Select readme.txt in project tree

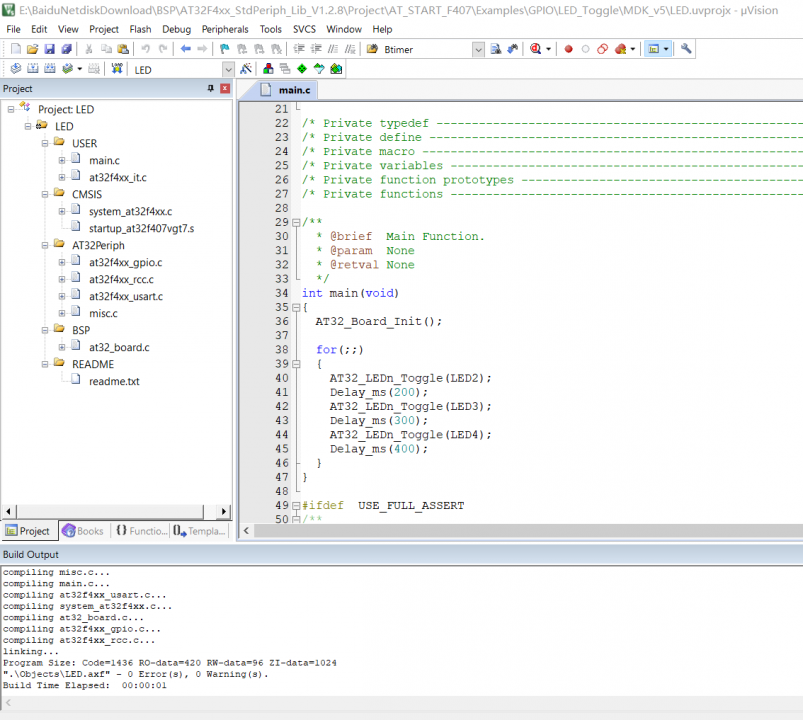point(114,382)
